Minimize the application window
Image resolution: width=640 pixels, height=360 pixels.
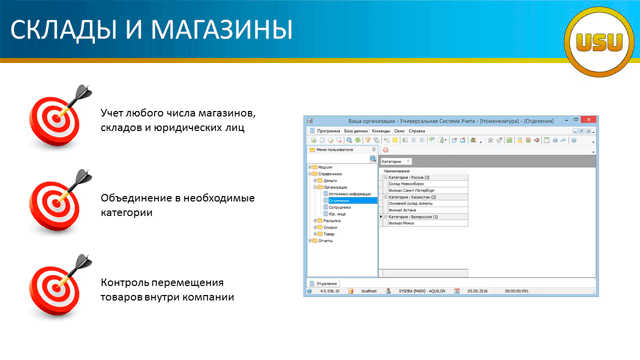[567, 120]
